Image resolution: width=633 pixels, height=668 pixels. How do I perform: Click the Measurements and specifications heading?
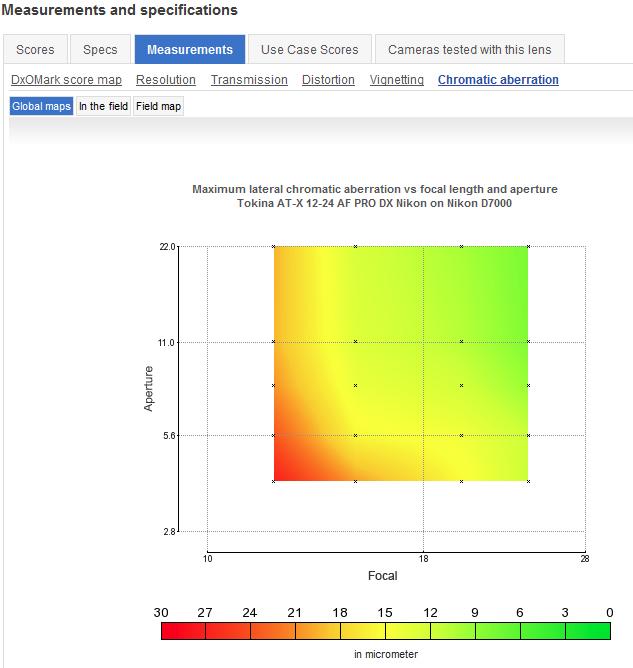(120, 10)
